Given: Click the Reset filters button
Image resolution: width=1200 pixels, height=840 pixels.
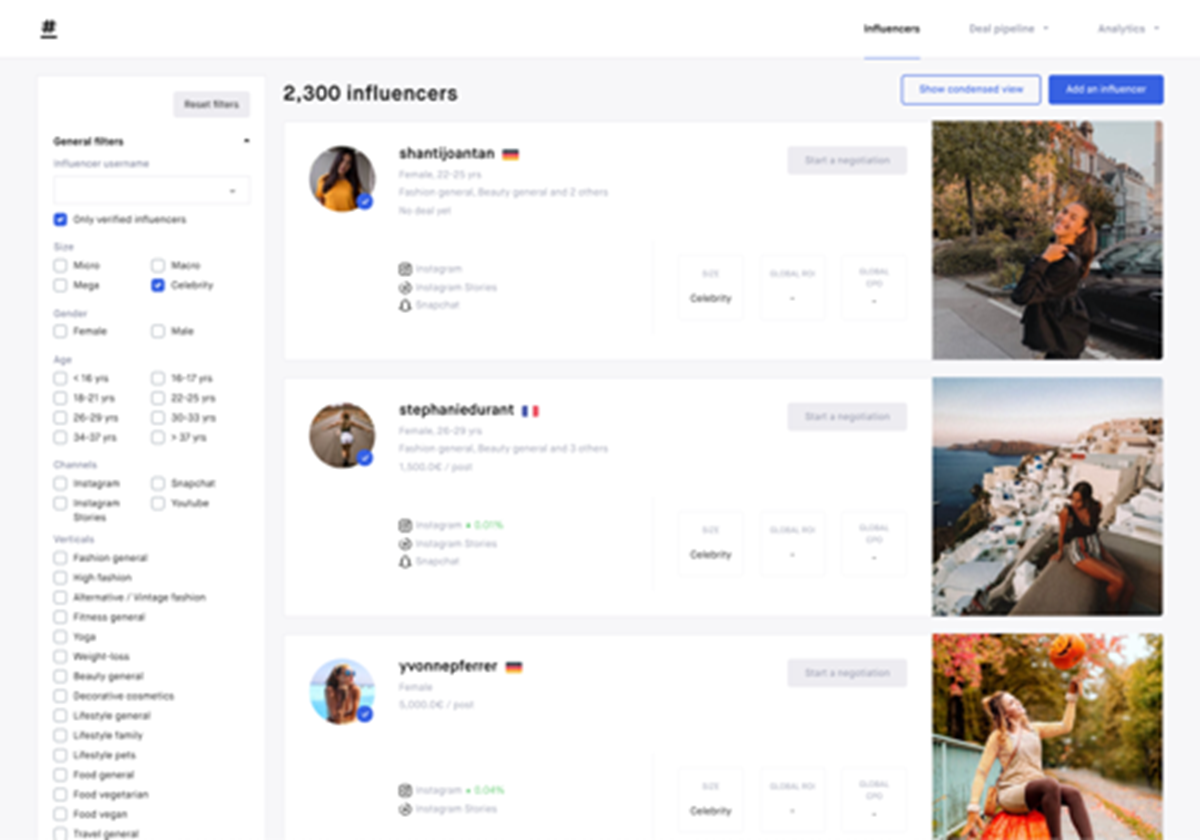Looking at the screenshot, I should (x=211, y=105).
